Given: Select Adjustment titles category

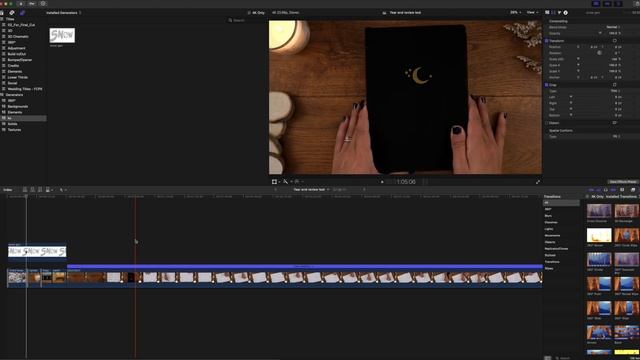Looking at the screenshot, I should (x=16, y=48).
